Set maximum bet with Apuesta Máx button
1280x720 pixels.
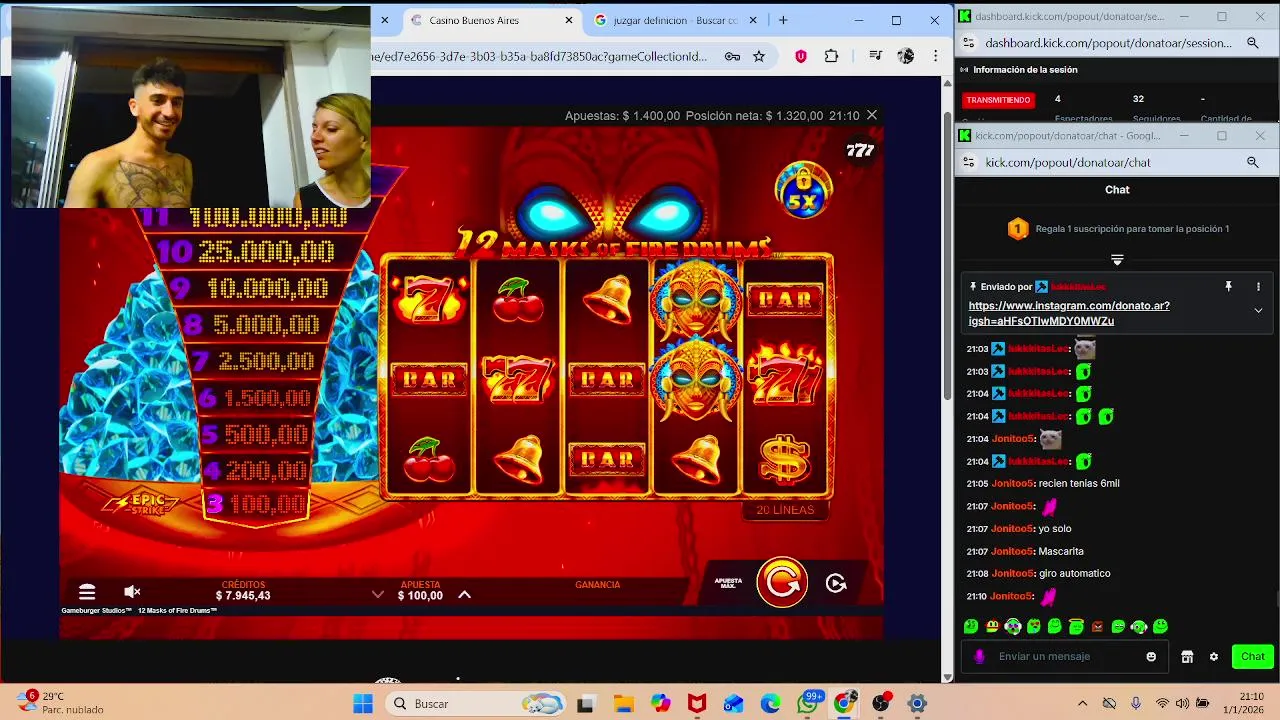(x=728, y=582)
